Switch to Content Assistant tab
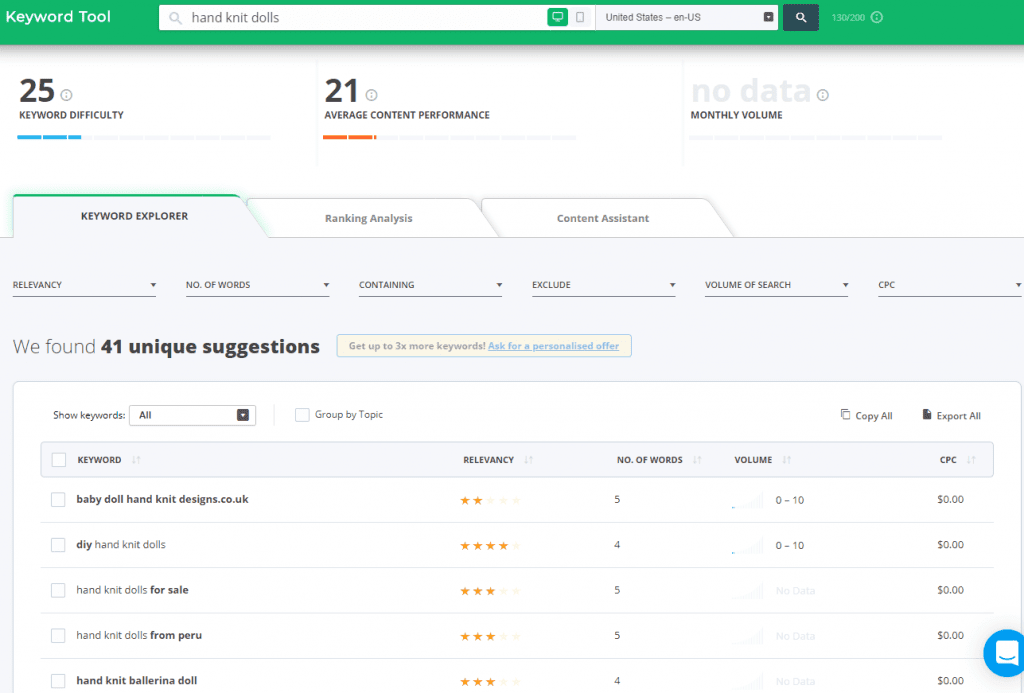The image size is (1024, 693). pos(603,218)
